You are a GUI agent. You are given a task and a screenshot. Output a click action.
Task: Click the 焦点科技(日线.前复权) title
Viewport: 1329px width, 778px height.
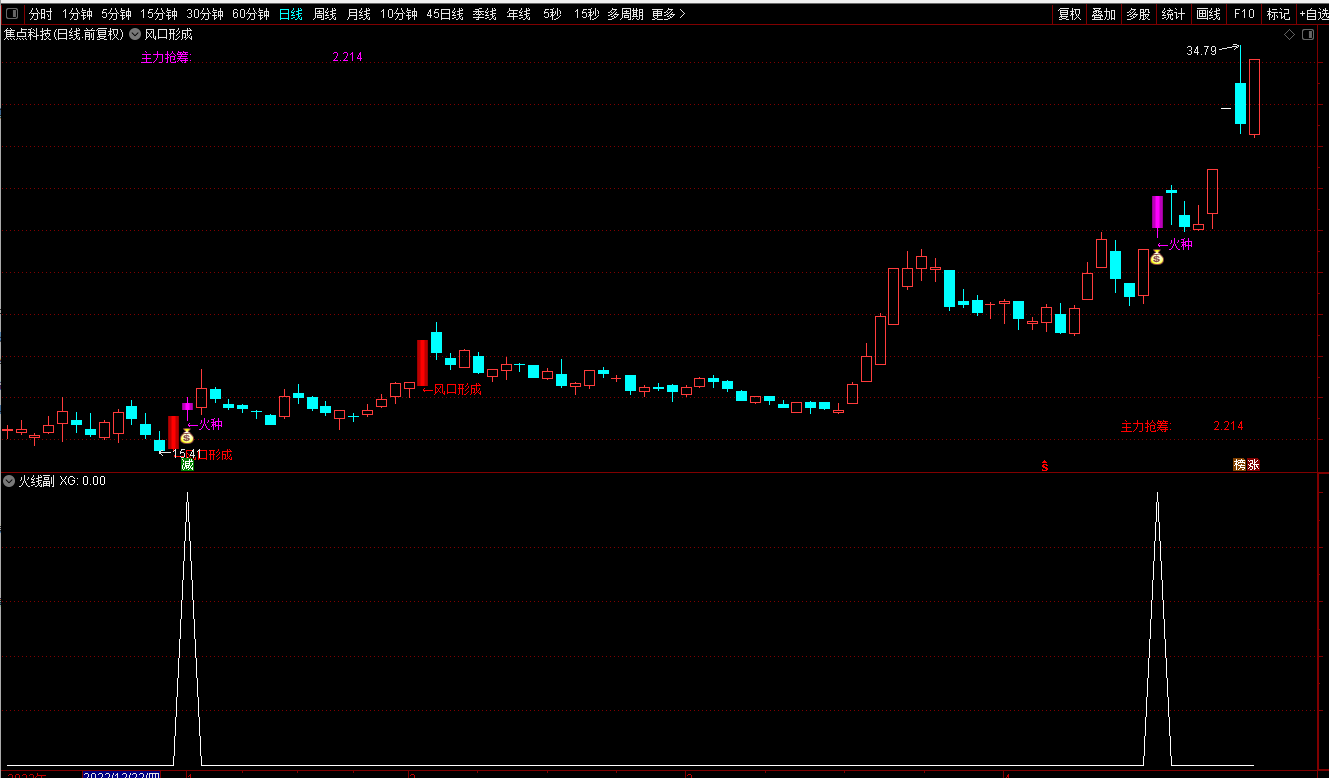[x=64, y=34]
